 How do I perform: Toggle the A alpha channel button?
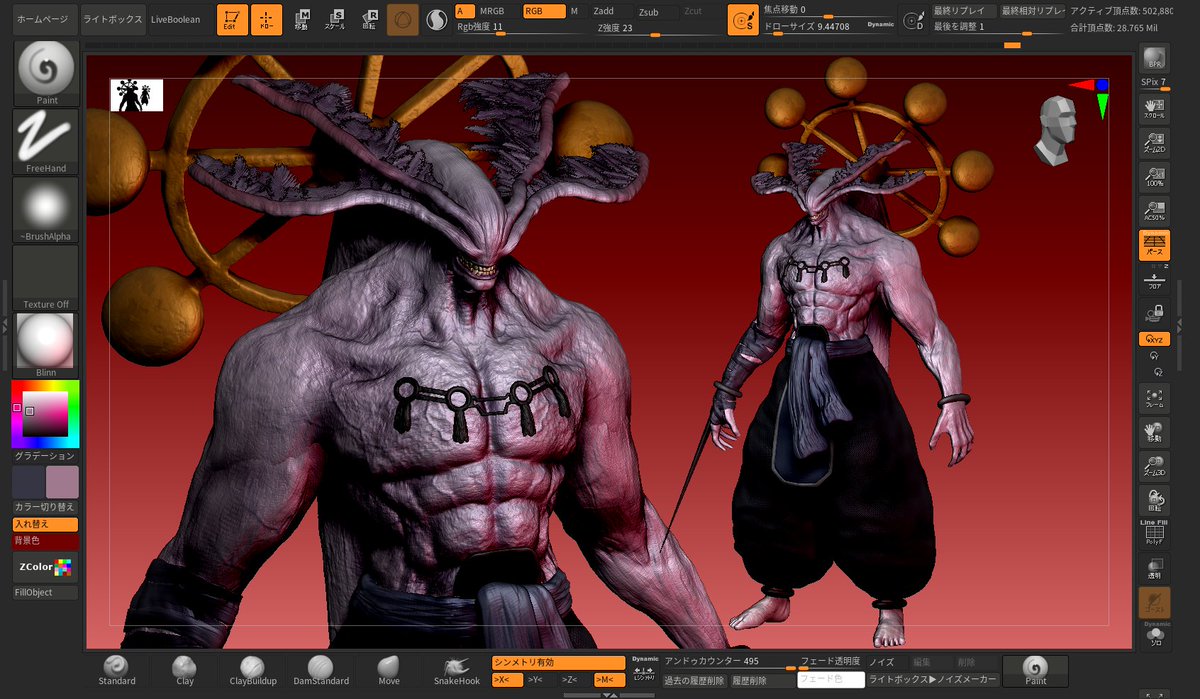coord(465,11)
